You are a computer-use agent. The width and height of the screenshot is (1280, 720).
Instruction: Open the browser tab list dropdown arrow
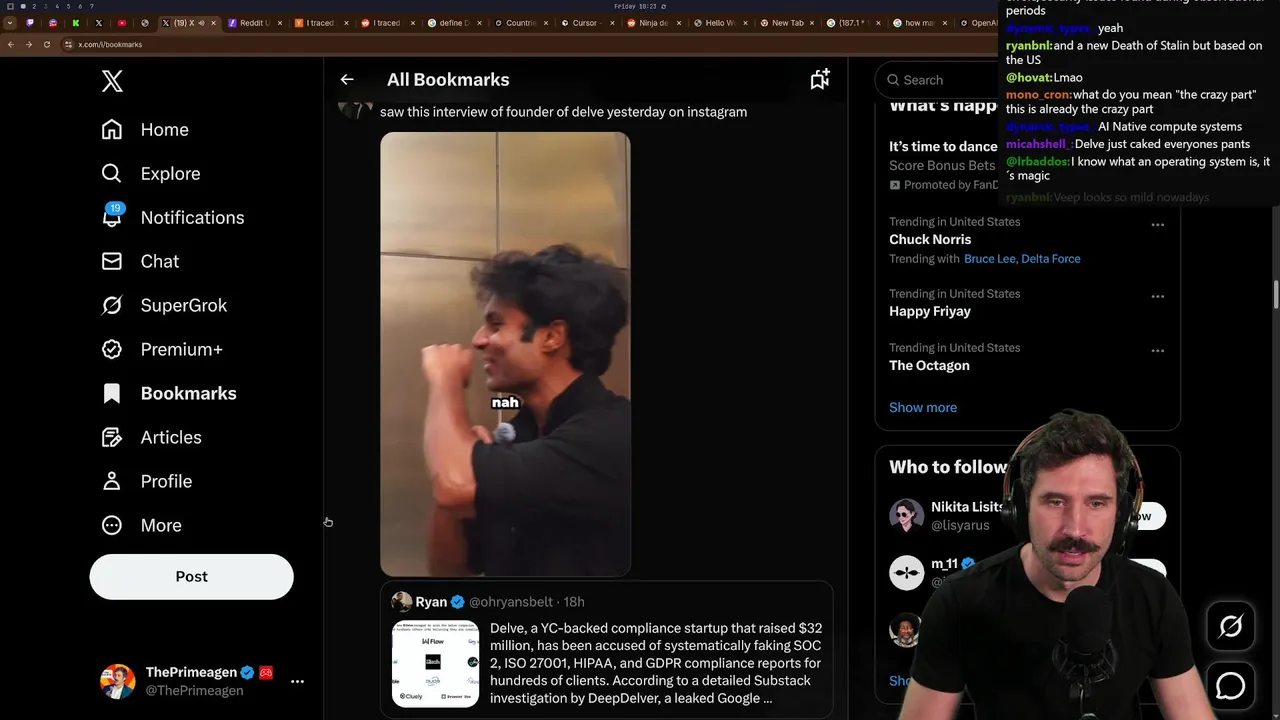(10, 23)
